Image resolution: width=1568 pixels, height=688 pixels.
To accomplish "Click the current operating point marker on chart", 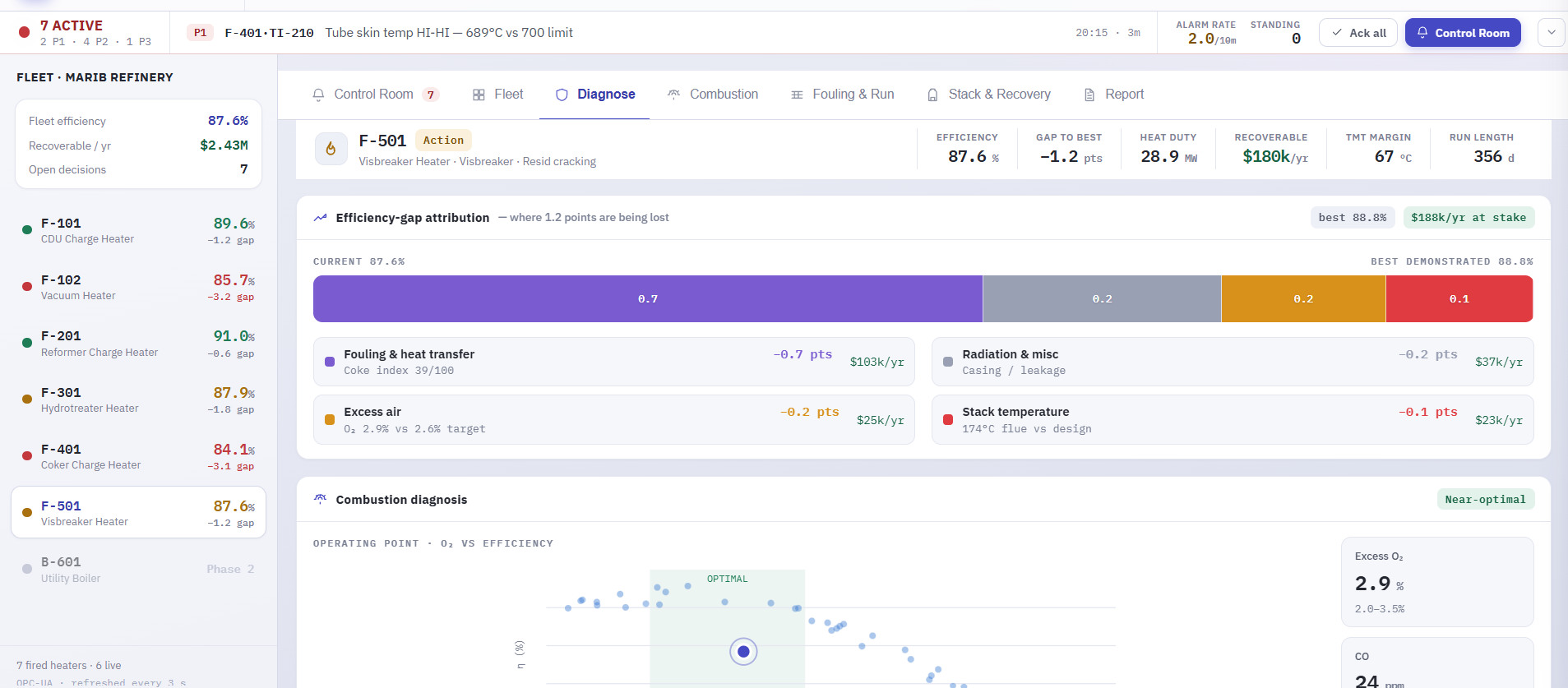I will click(x=743, y=652).
